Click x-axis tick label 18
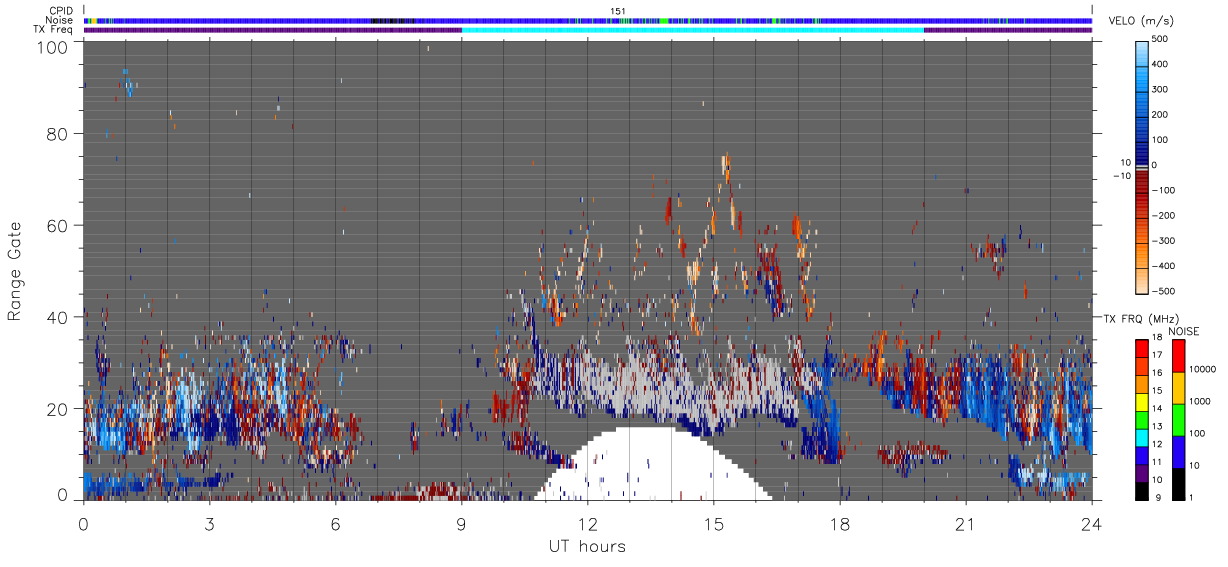 coord(840,523)
